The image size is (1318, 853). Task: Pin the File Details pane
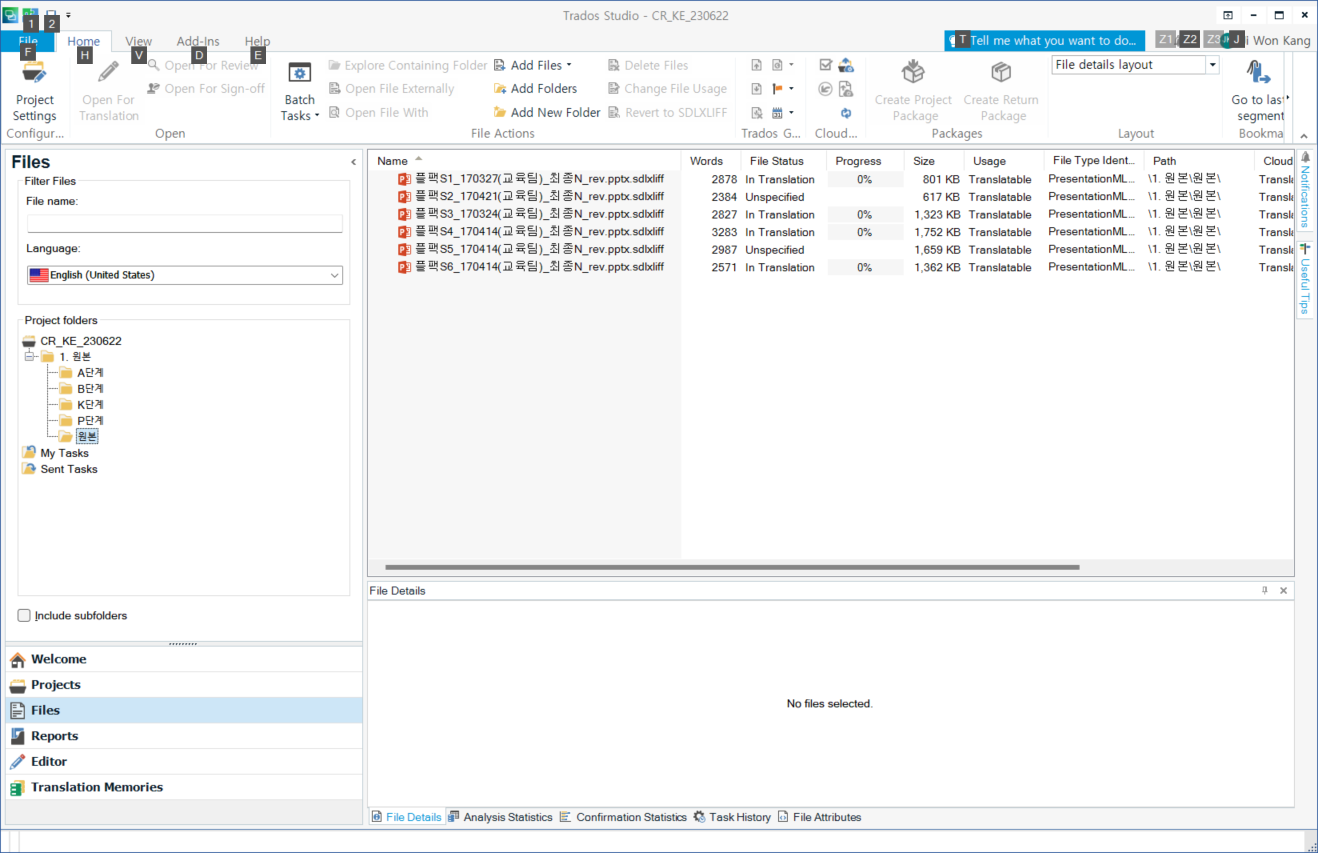[x=1264, y=591]
